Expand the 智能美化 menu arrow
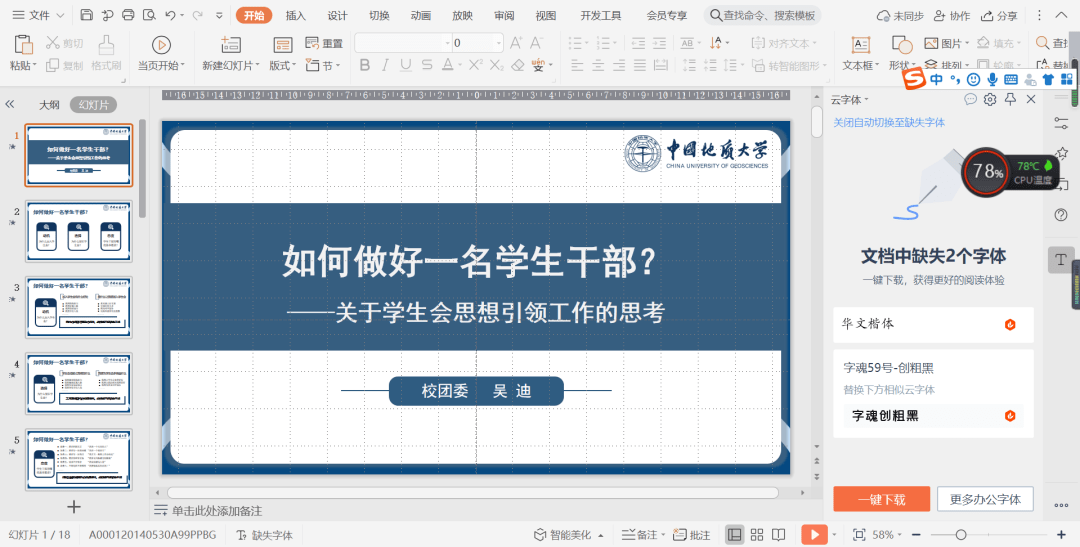The height and width of the screenshot is (547, 1080). 601,535
